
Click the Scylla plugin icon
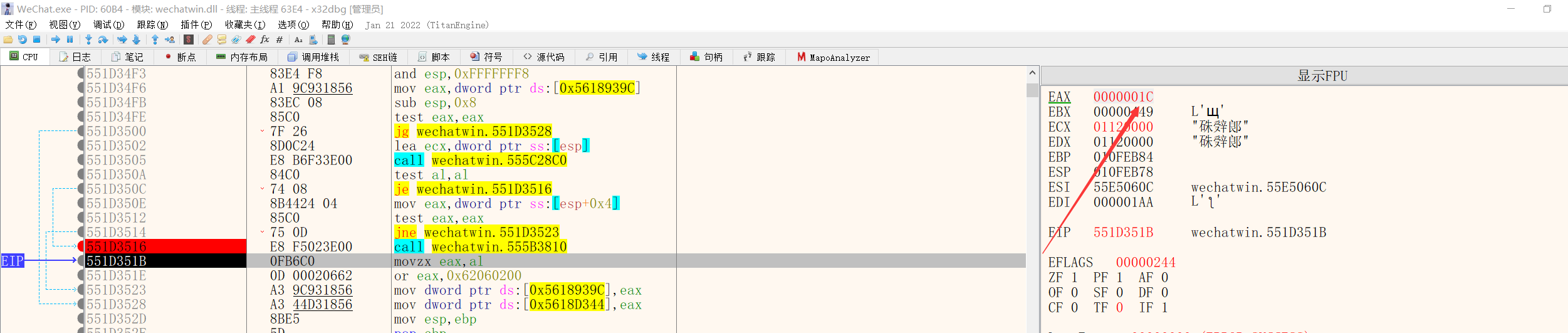[x=189, y=40]
